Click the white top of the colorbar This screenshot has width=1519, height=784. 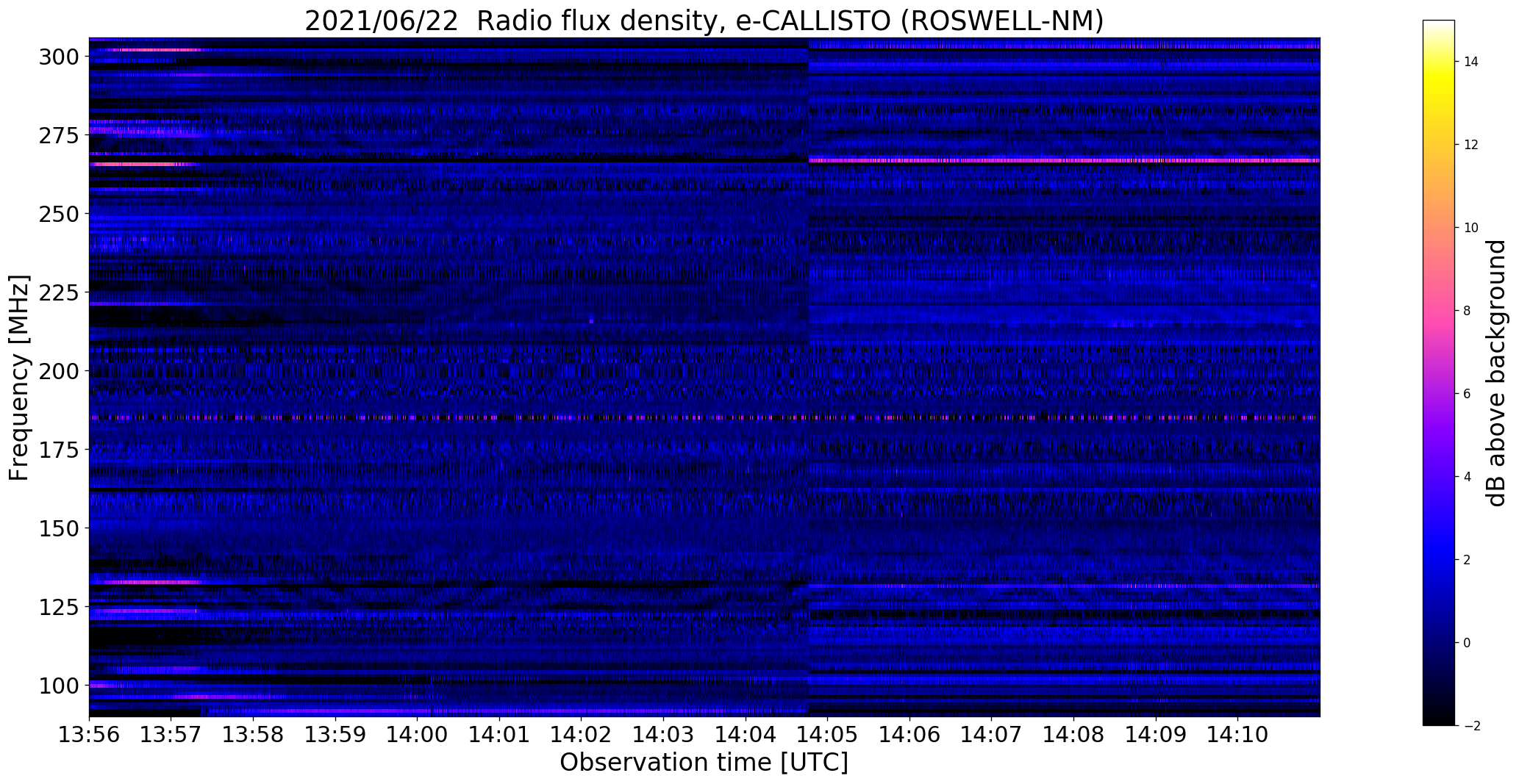tap(1439, 24)
